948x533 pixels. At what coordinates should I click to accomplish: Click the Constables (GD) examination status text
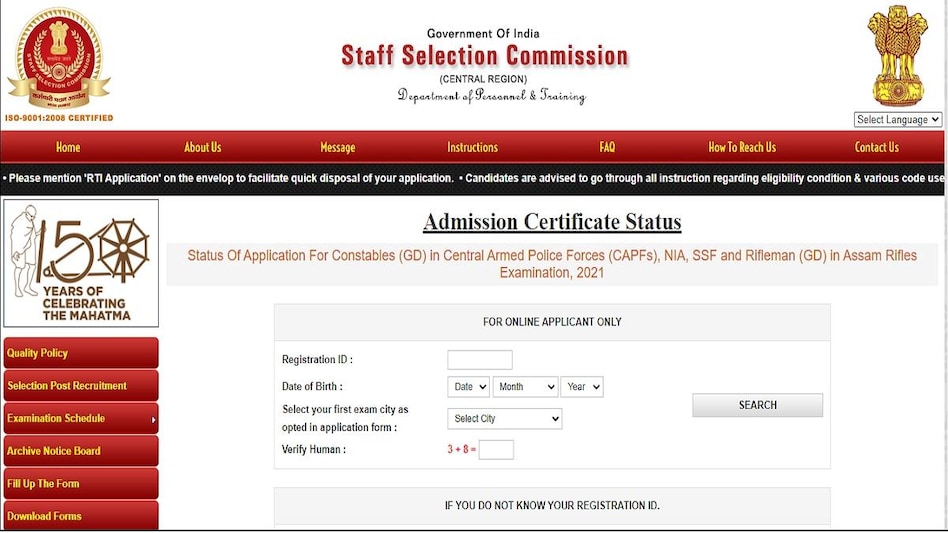click(552, 264)
